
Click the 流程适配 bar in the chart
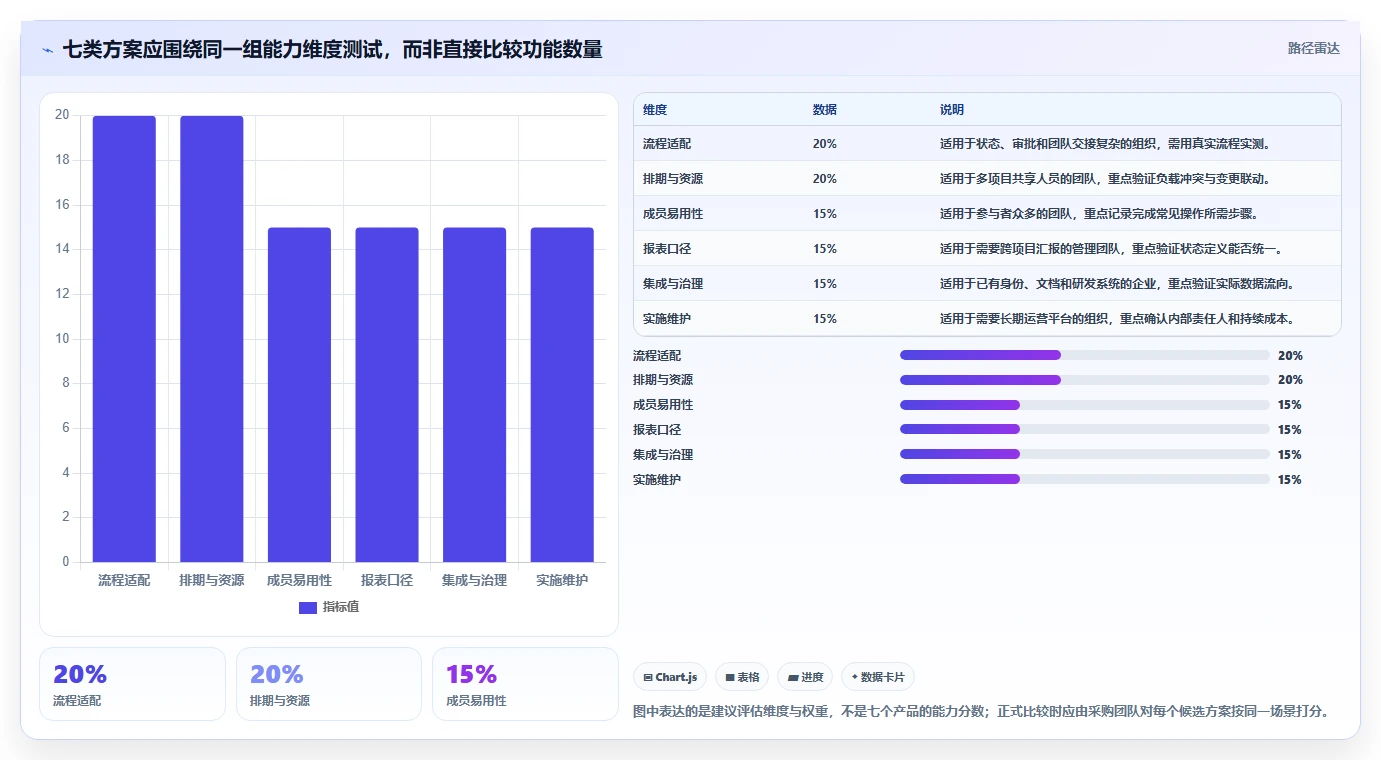(x=124, y=339)
